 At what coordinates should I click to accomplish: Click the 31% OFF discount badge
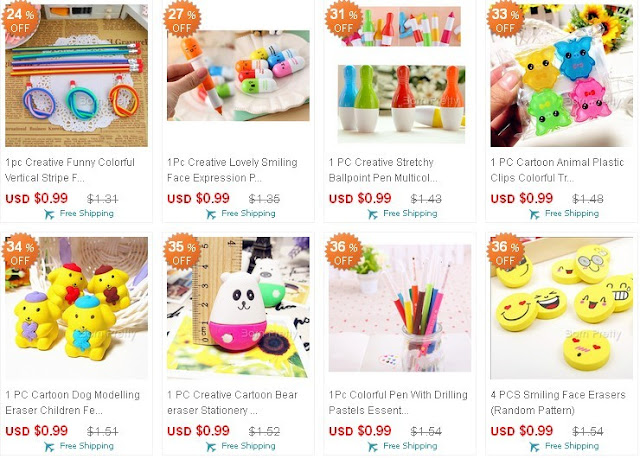(343, 20)
